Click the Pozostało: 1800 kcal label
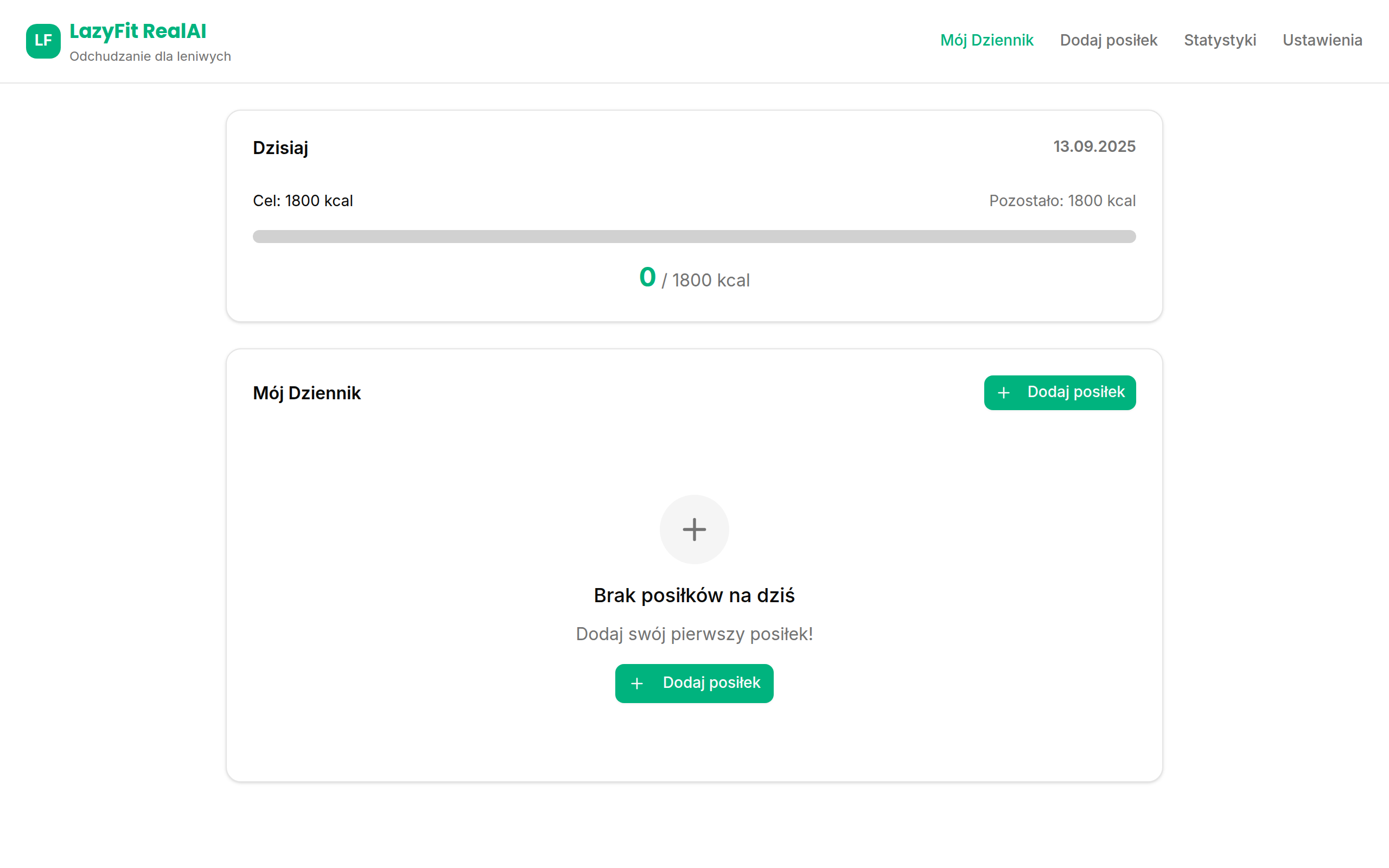The width and height of the screenshot is (1389, 868). (1062, 201)
